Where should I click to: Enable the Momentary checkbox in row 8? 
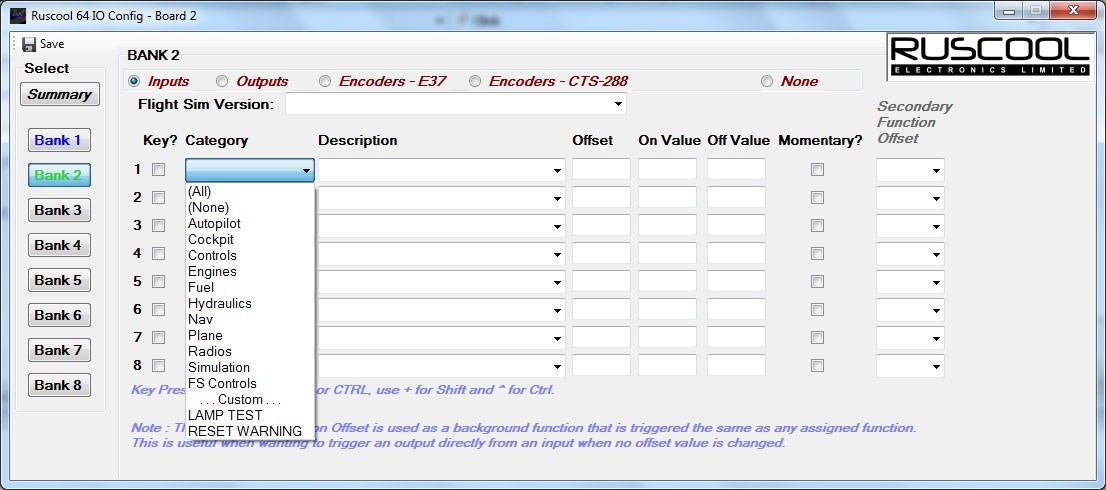point(818,366)
